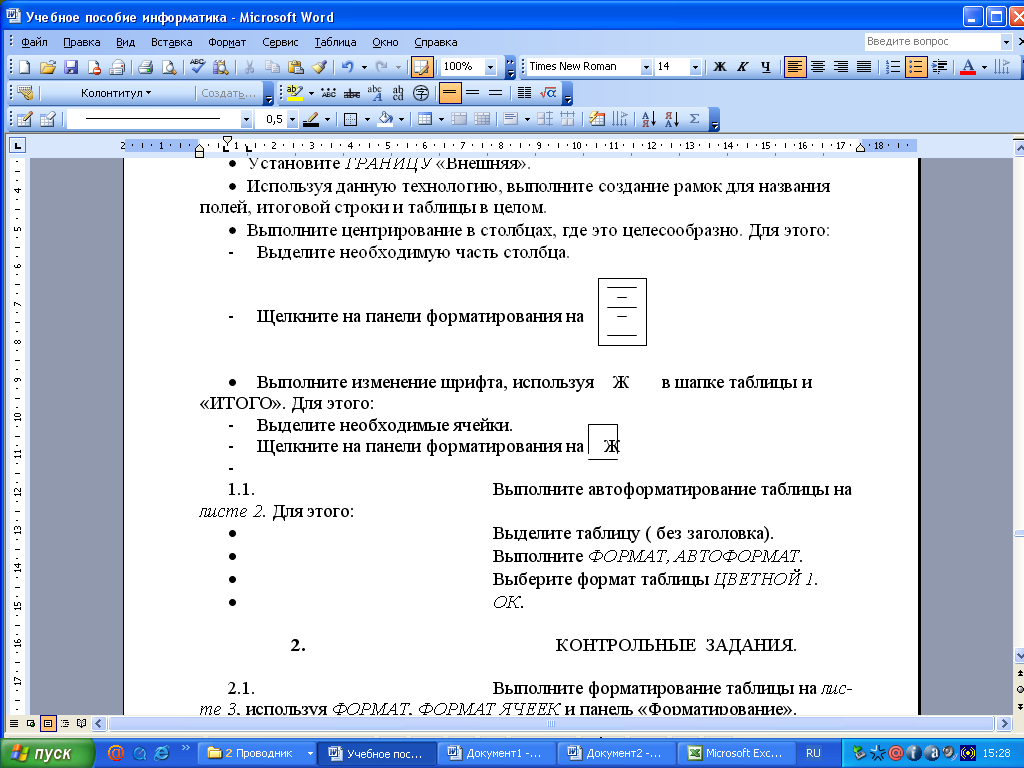Click the numbered list icon
The height and width of the screenshot is (768, 1024).
(x=893, y=67)
